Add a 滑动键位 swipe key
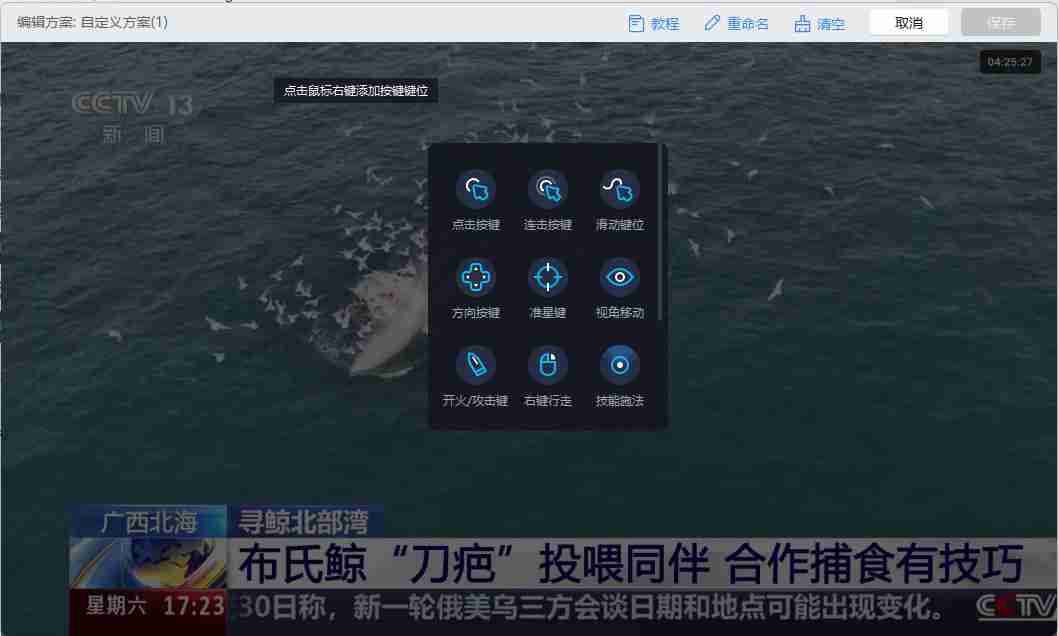 click(x=619, y=189)
